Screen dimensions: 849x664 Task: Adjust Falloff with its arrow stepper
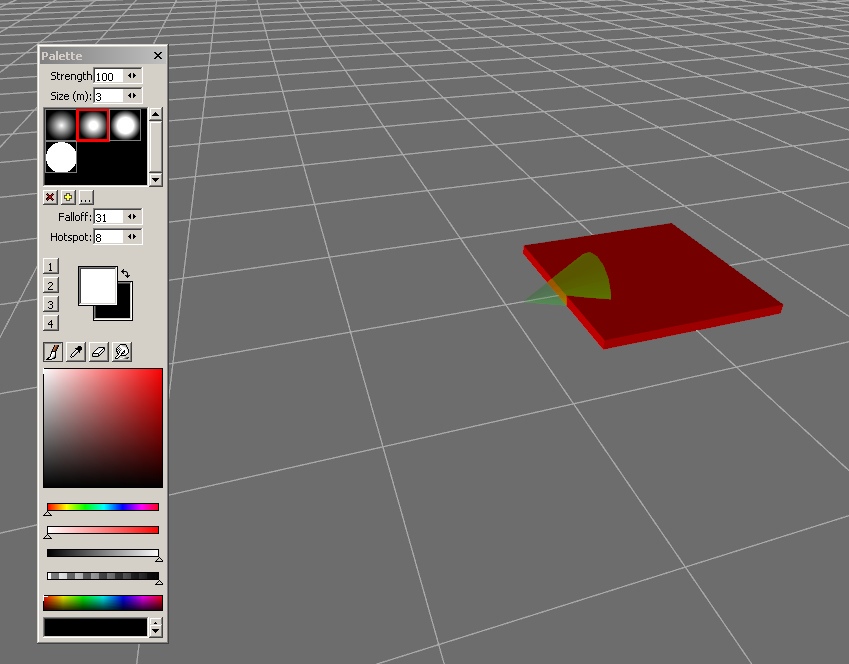coord(132,217)
